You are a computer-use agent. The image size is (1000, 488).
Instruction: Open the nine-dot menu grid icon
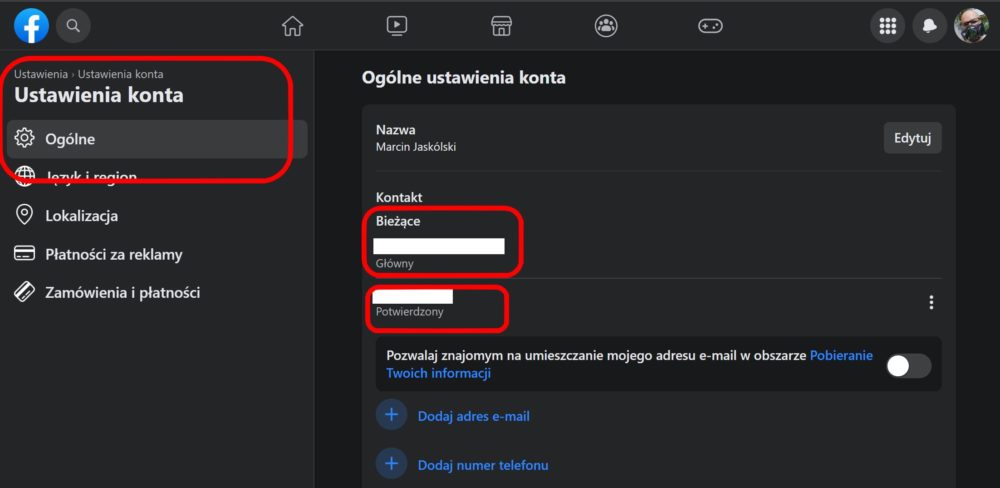888,26
